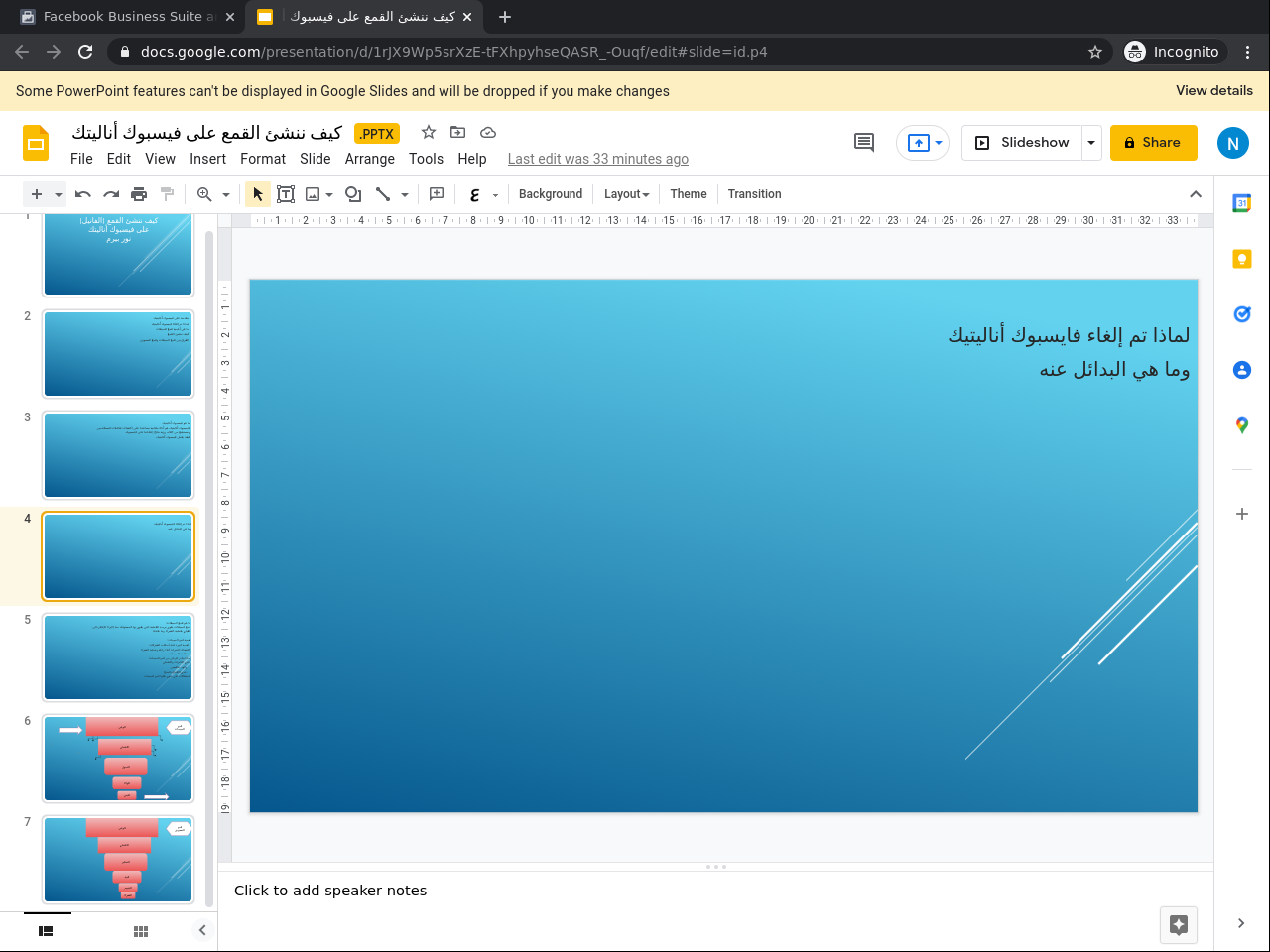Open the insert image dropdown arrow

coord(329,195)
